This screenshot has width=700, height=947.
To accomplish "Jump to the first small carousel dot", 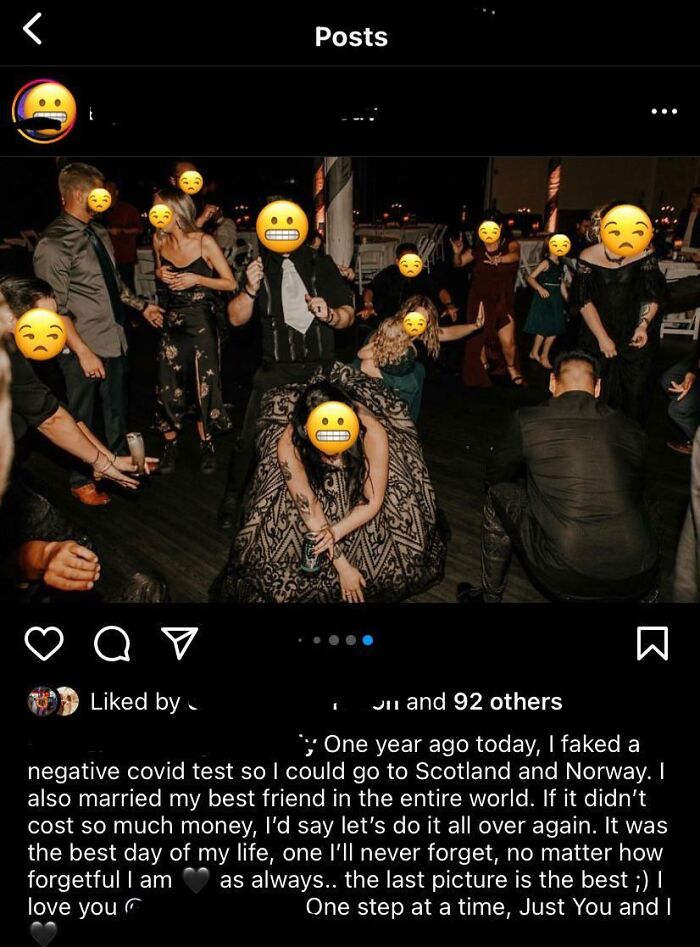I will click(x=300, y=640).
